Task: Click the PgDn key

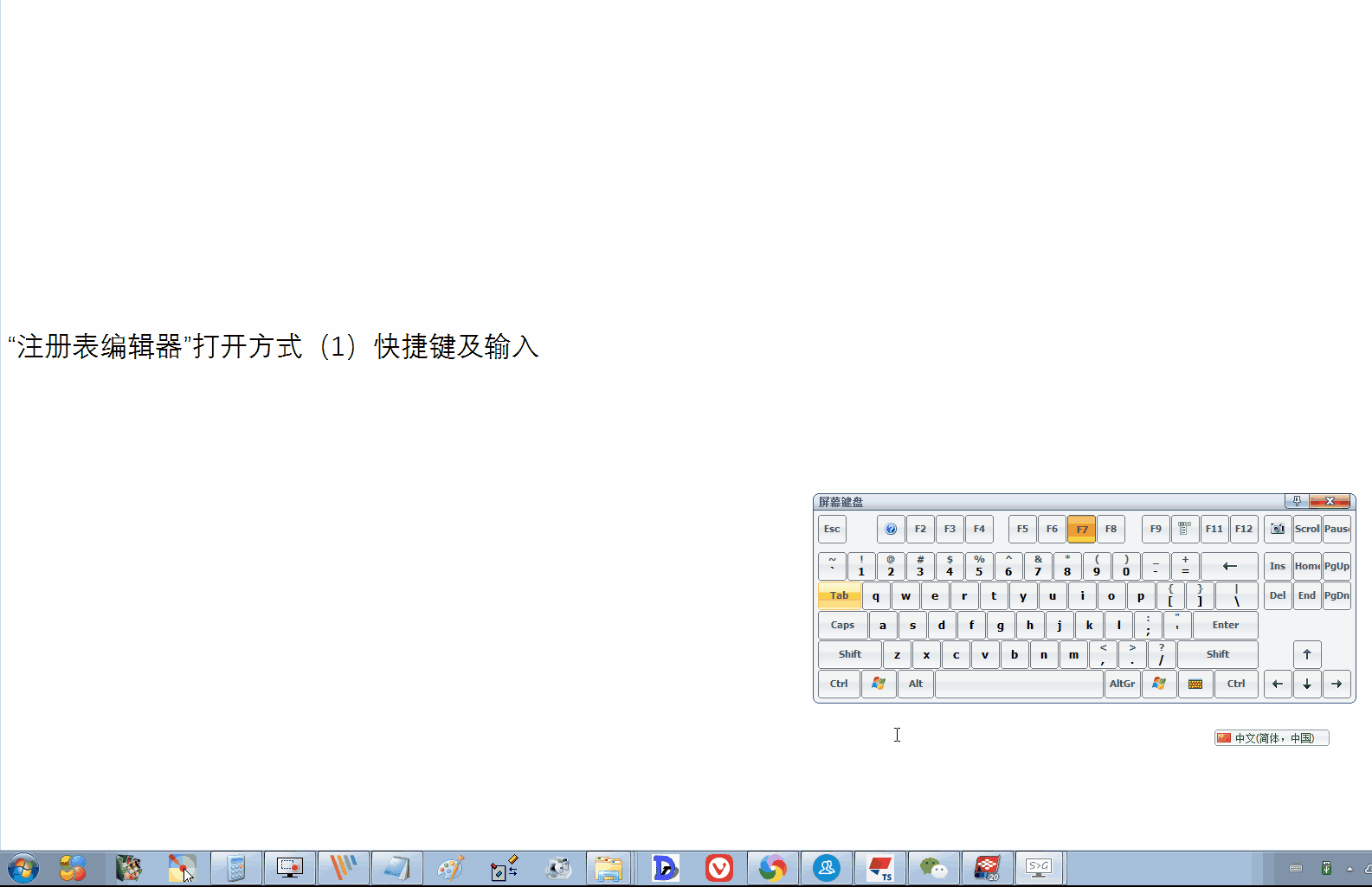Action: pos(1337,595)
